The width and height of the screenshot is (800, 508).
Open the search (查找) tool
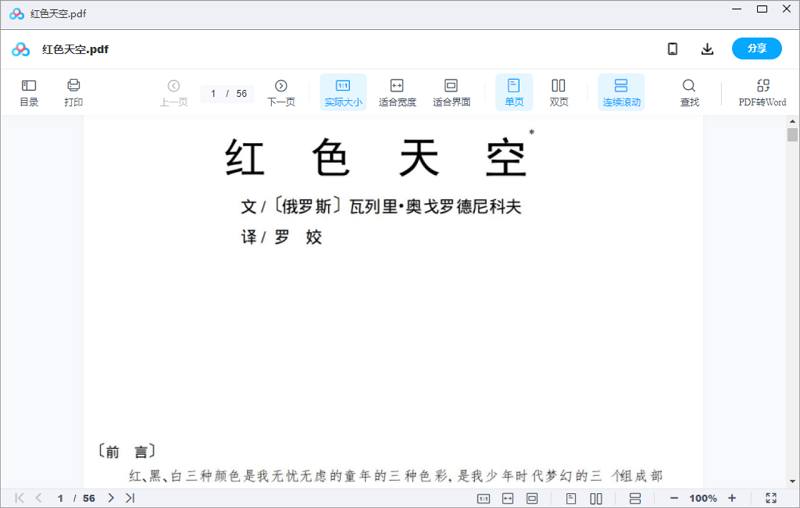(x=689, y=92)
